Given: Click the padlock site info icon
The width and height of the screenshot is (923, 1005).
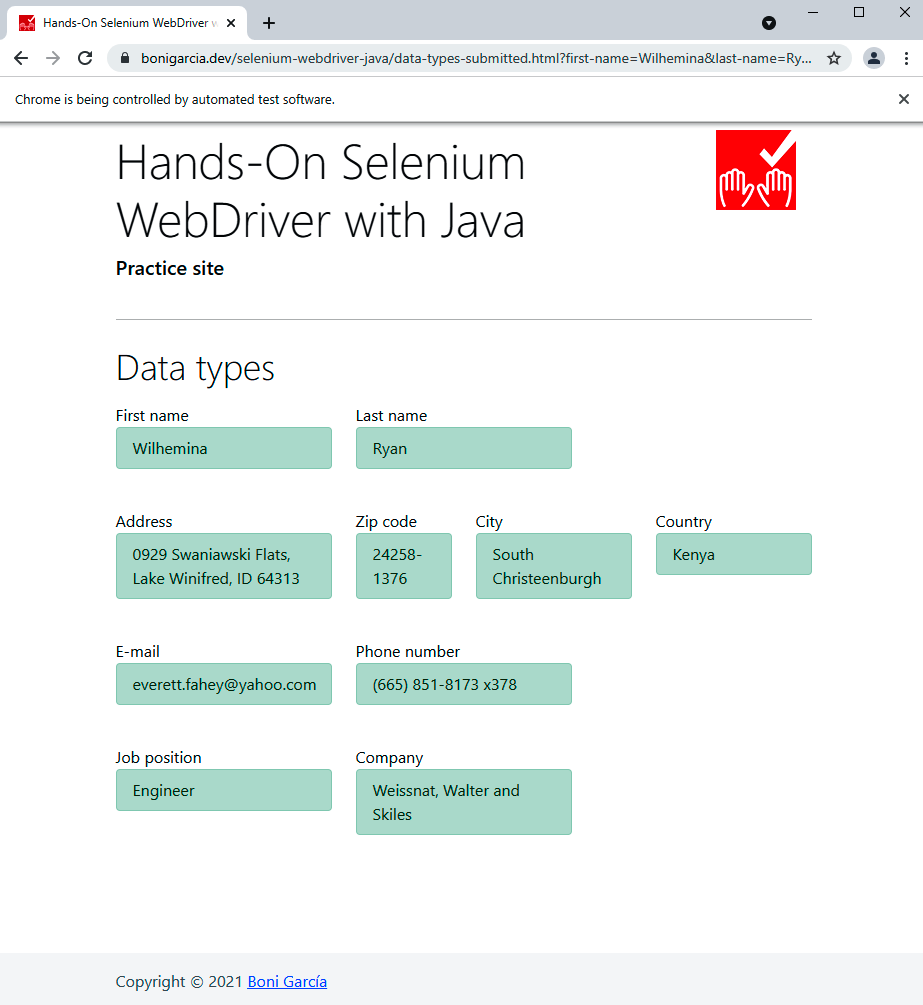Looking at the screenshot, I should click(125, 58).
